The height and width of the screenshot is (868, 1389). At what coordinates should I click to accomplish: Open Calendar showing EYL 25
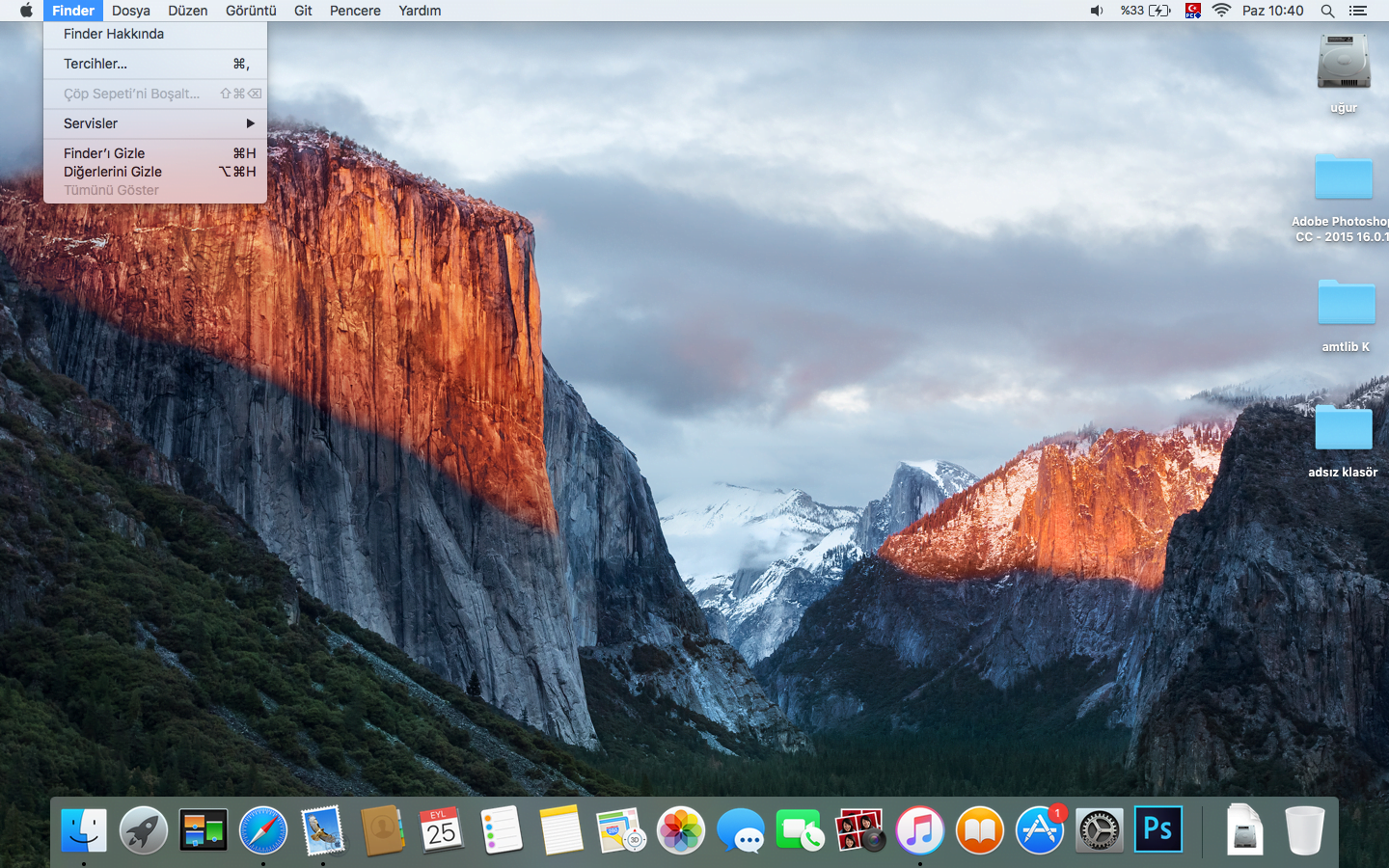(442, 829)
